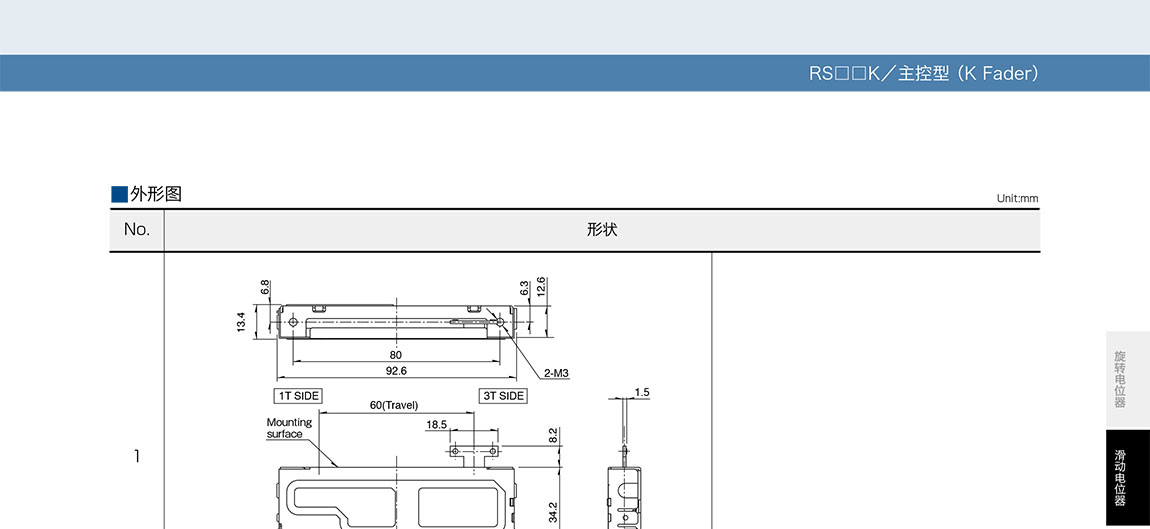The image size is (1150, 529).
Task: Click the 3T SIDE boxed label
Action: click(x=504, y=396)
